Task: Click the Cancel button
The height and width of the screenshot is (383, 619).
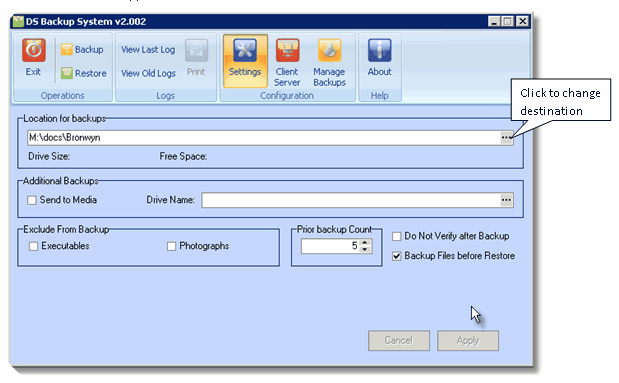Action: coord(399,340)
